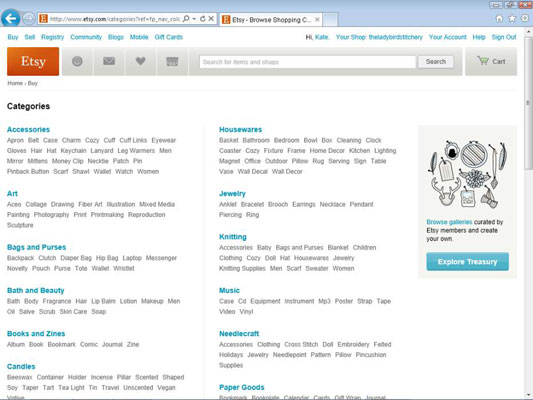533x400 pixels.
Task: Open the Blogs menu link
Action: click(x=116, y=37)
